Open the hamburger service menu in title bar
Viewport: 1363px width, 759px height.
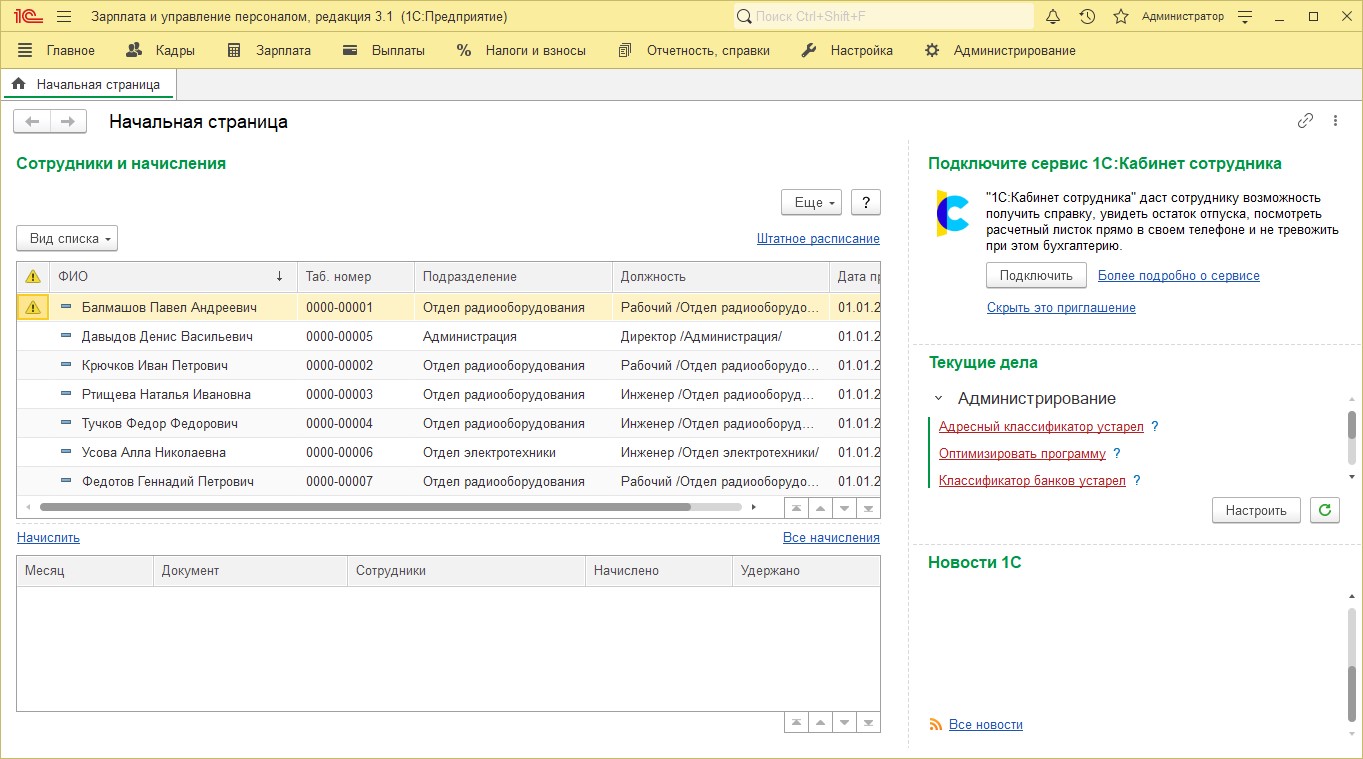pyautogui.click(x=64, y=17)
